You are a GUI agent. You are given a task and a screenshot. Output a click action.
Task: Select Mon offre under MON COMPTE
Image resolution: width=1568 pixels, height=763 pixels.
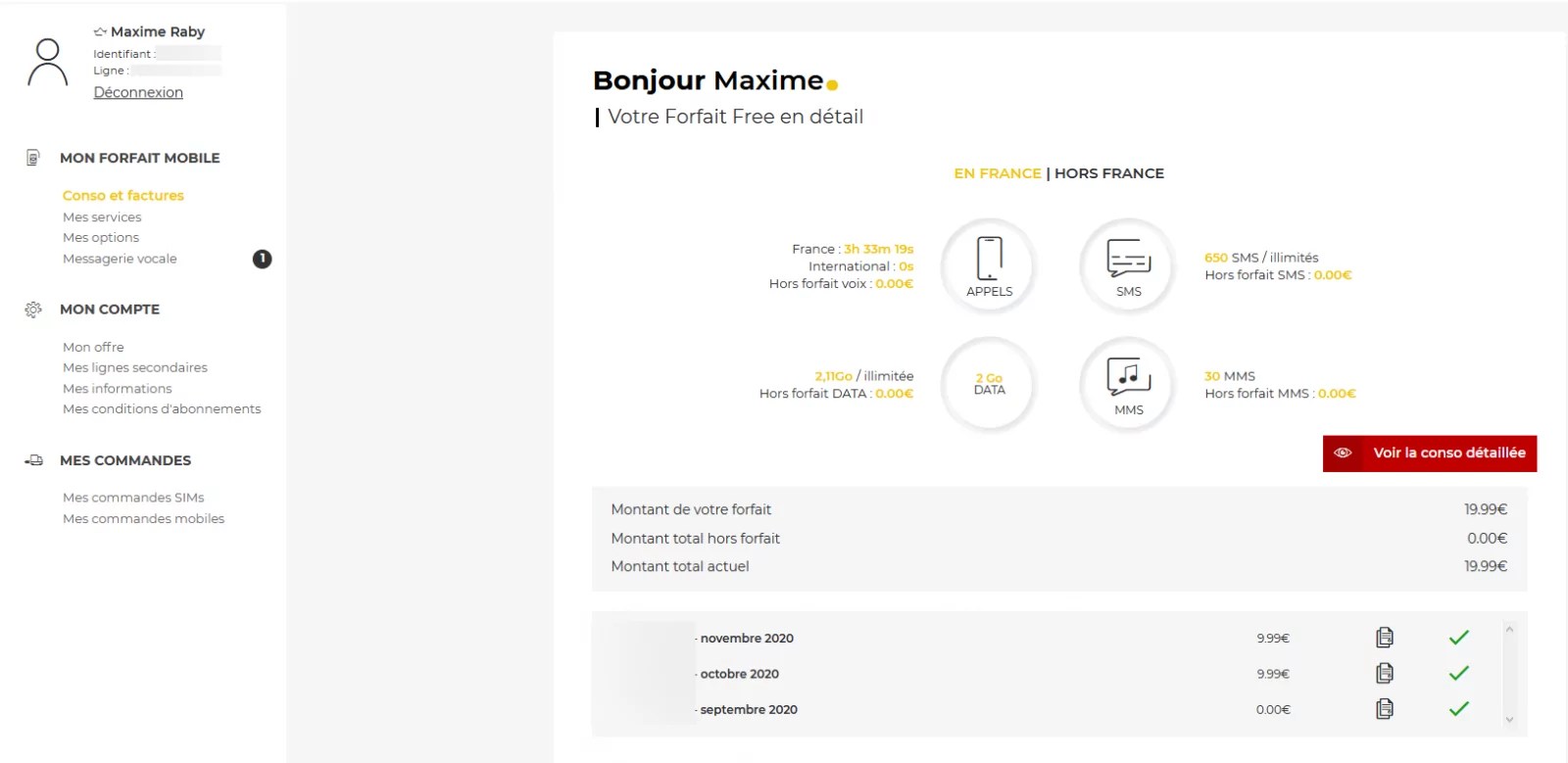[x=93, y=346]
